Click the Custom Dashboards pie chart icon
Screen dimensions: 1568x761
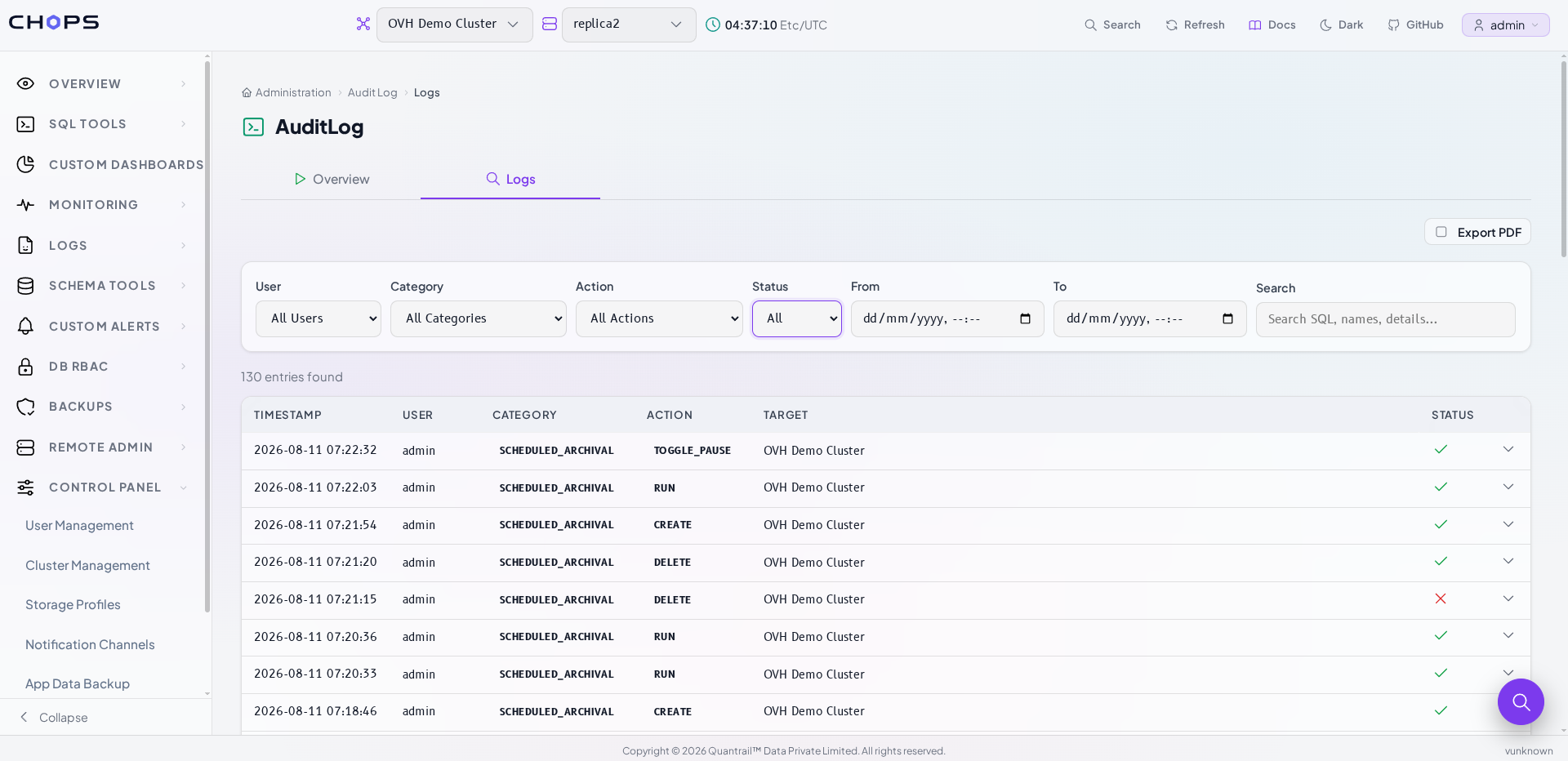26,164
